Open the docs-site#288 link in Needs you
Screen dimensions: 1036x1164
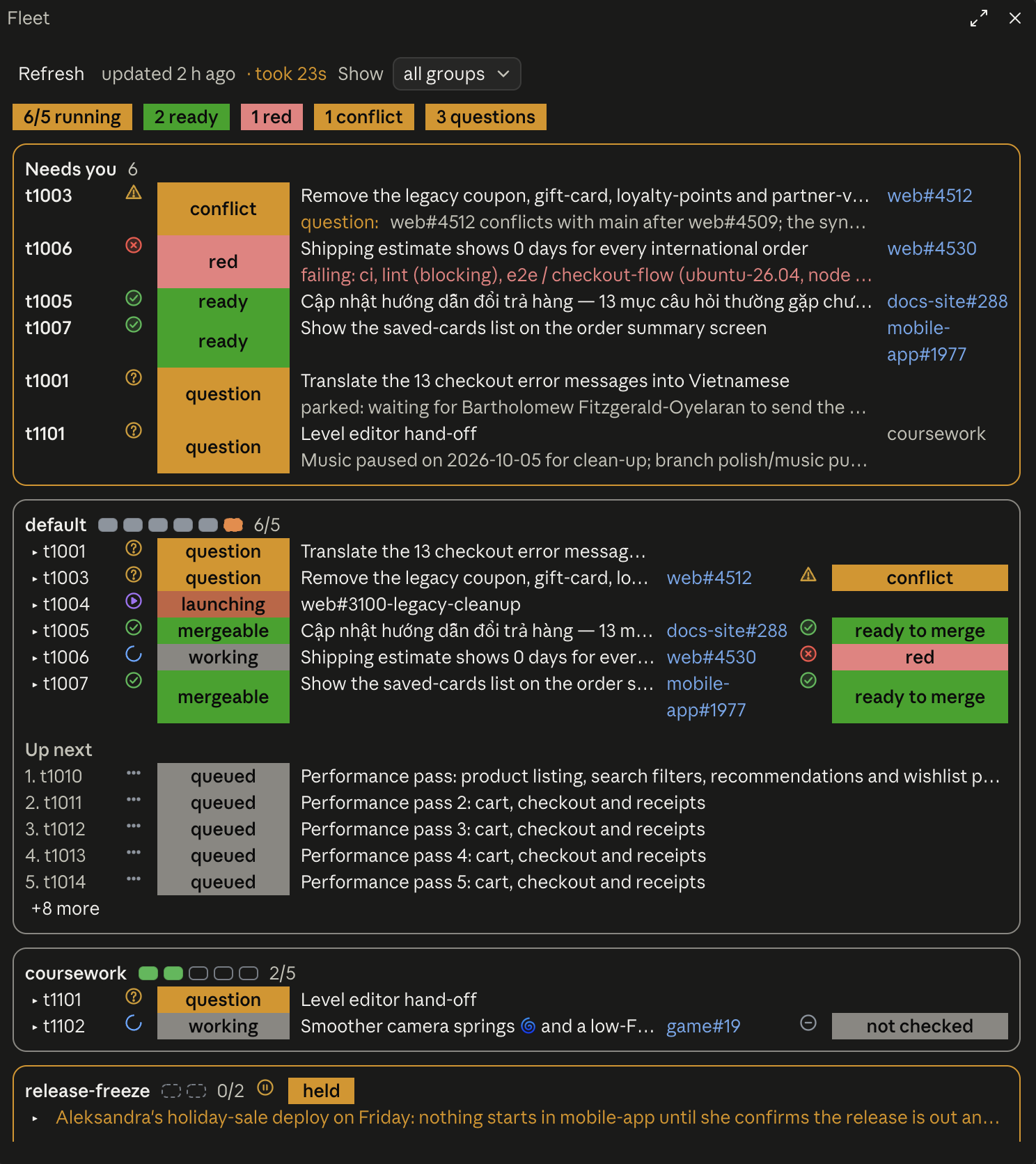[947, 301]
